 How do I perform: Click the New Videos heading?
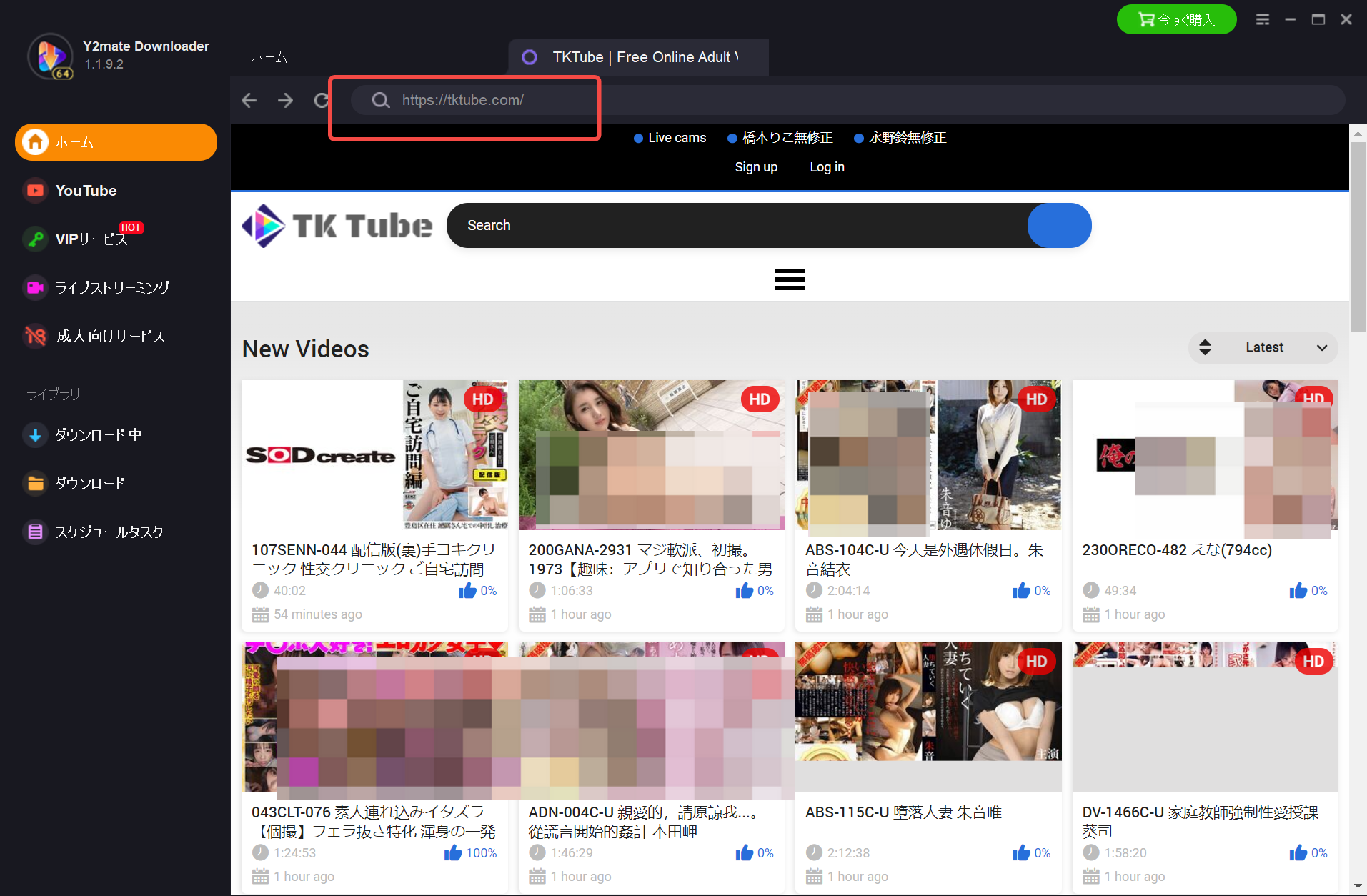[x=305, y=349]
